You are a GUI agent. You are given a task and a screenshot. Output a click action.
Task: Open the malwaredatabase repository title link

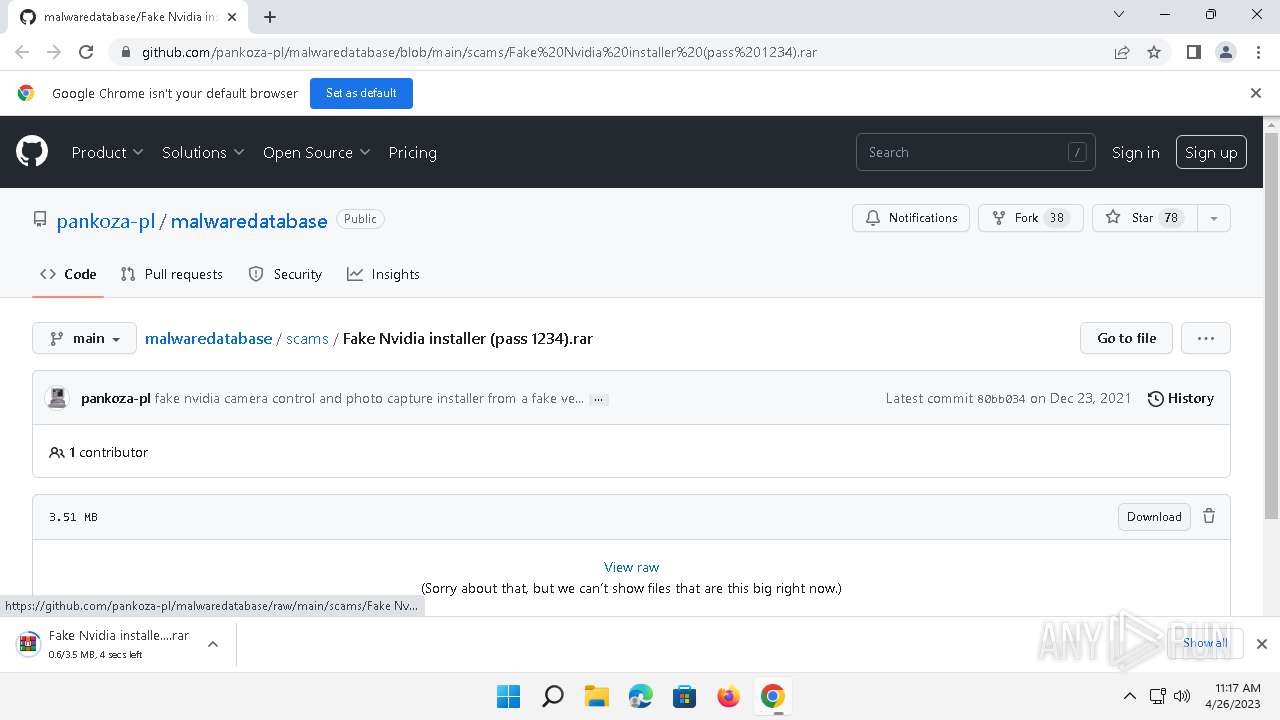(249, 221)
